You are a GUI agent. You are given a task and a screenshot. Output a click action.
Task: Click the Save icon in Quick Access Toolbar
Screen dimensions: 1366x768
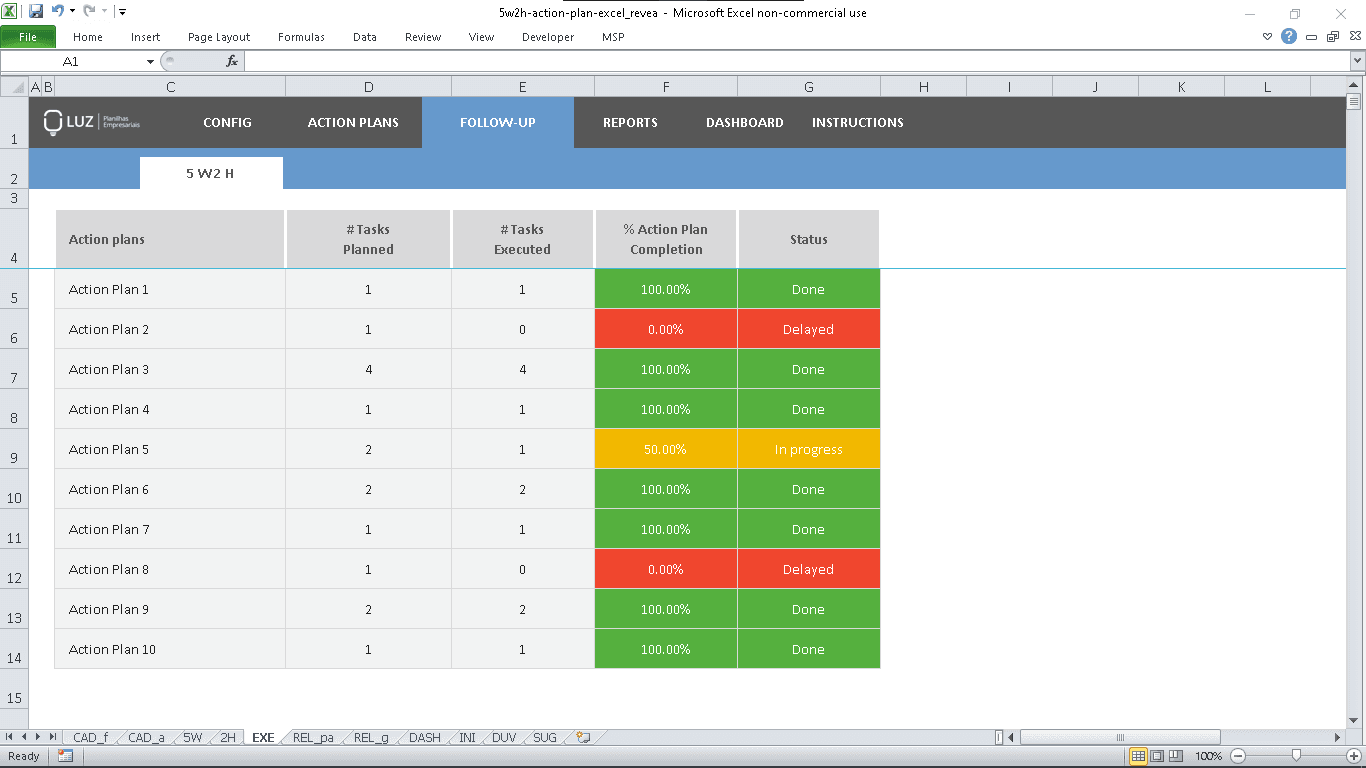[36, 12]
